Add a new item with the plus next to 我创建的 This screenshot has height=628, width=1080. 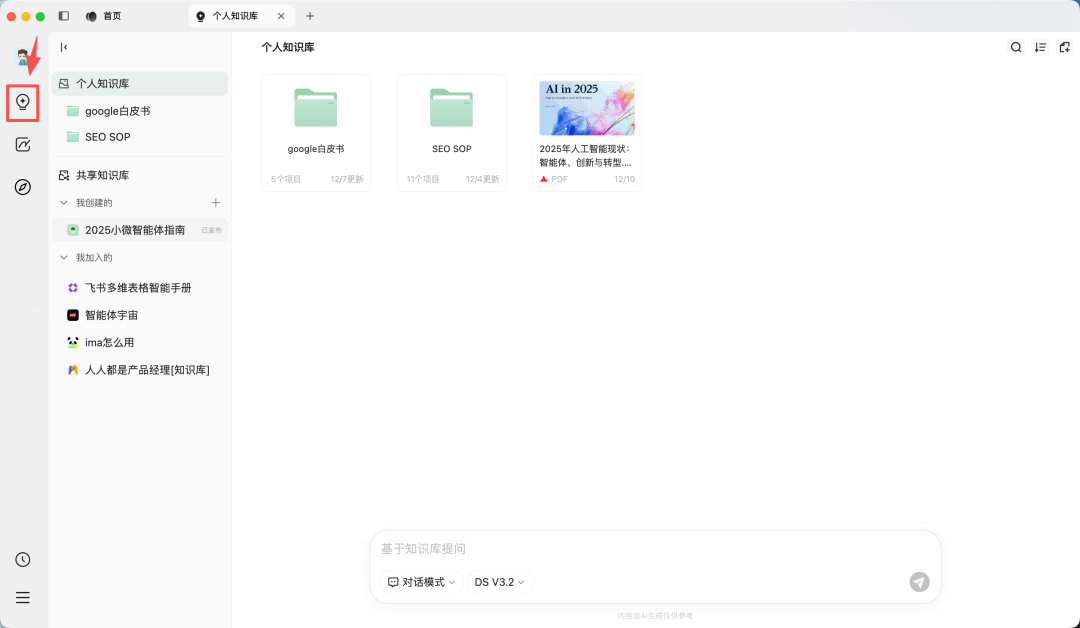tap(215, 202)
